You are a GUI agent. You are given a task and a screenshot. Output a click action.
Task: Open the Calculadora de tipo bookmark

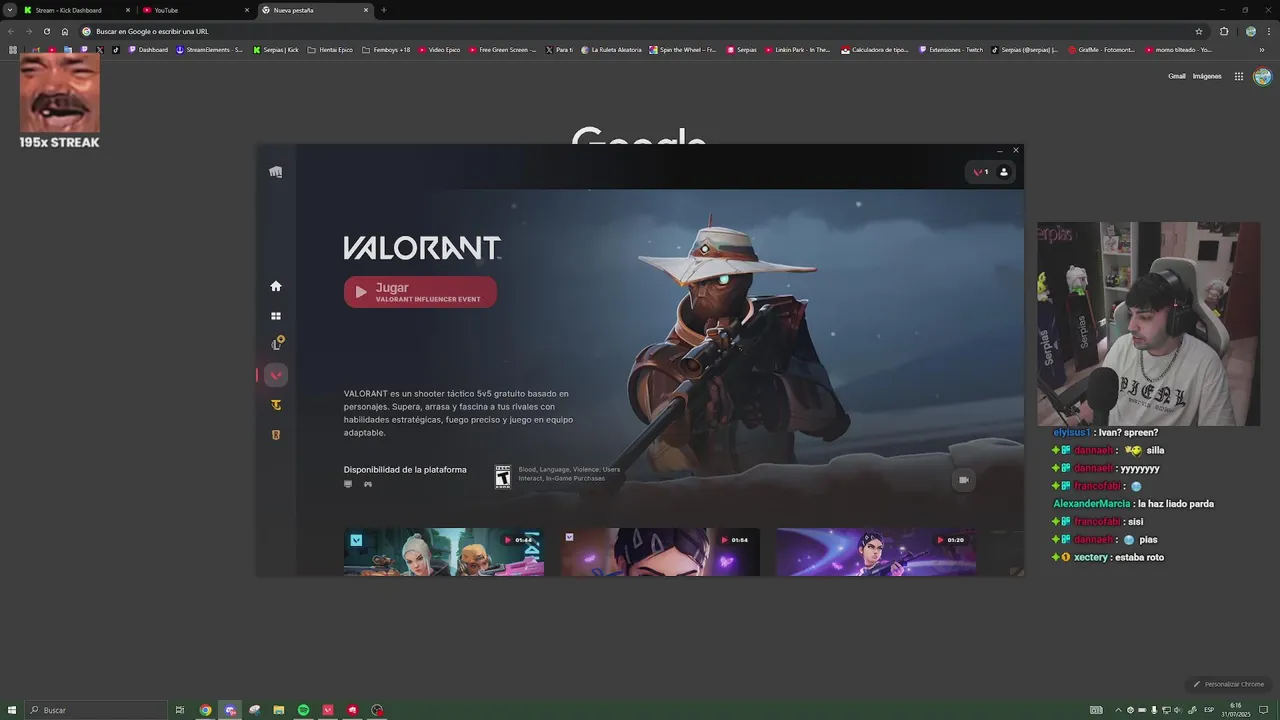[875, 49]
